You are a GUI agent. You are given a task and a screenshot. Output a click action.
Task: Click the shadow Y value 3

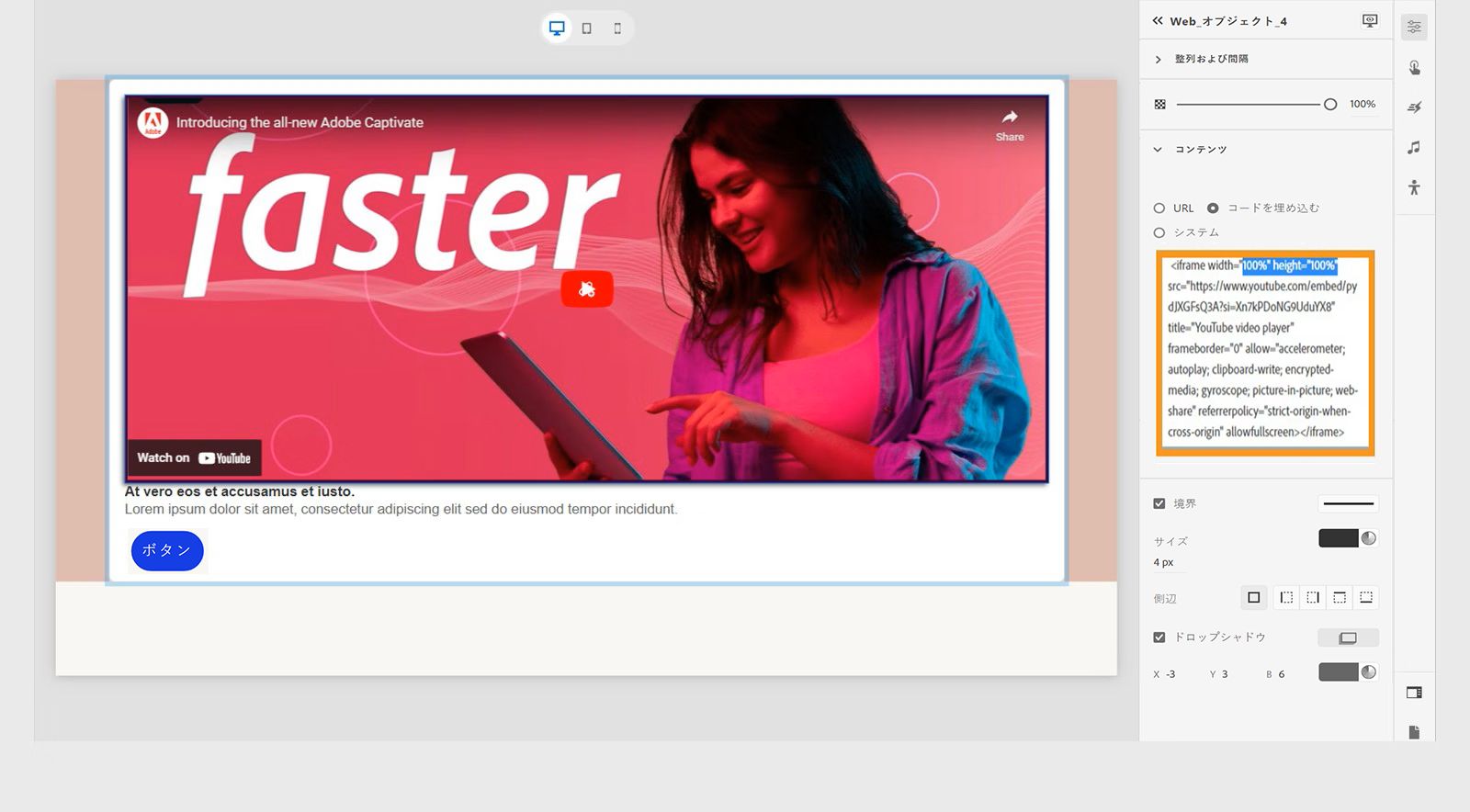click(1225, 674)
